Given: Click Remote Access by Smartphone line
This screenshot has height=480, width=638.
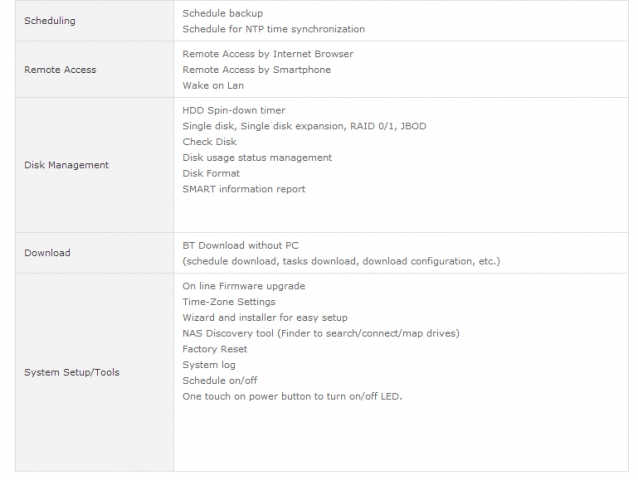Looking at the screenshot, I should [x=256, y=70].
